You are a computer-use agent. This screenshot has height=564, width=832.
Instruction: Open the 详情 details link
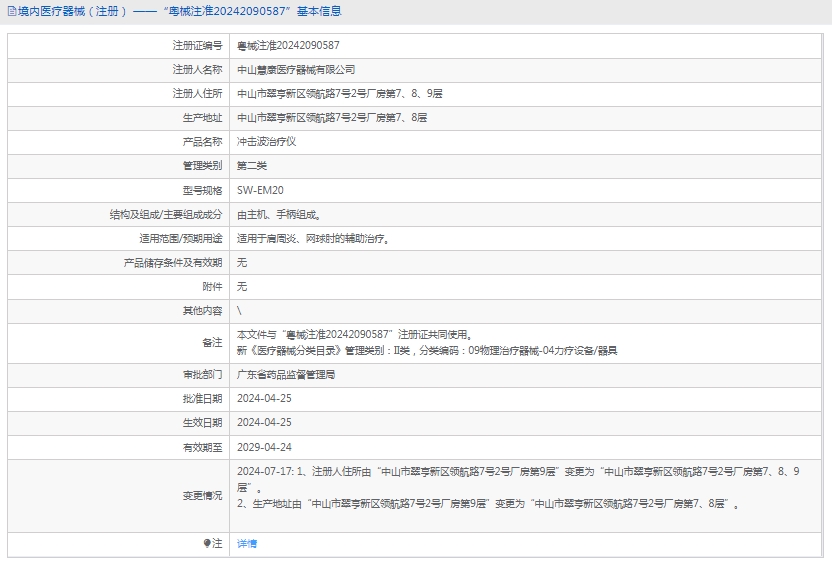point(247,544)
